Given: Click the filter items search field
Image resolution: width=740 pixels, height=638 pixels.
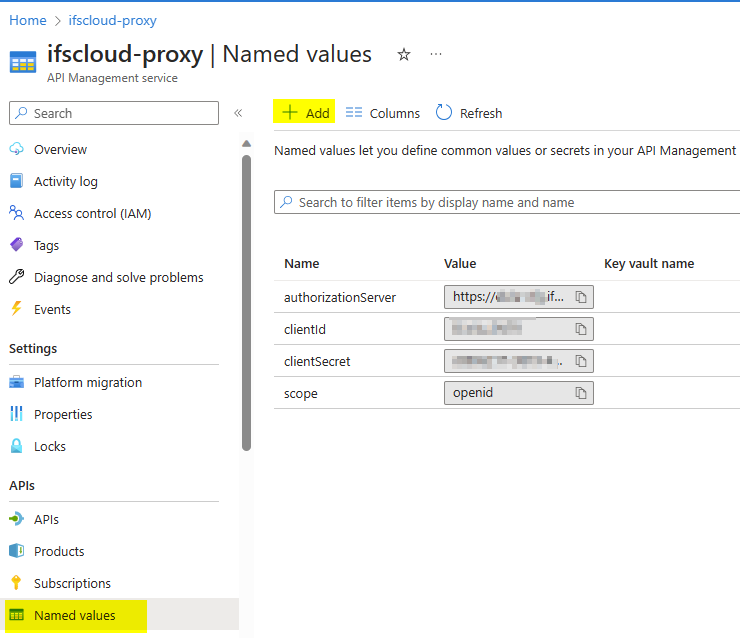Looking at the screenshot, I should (x=510, y=202).
